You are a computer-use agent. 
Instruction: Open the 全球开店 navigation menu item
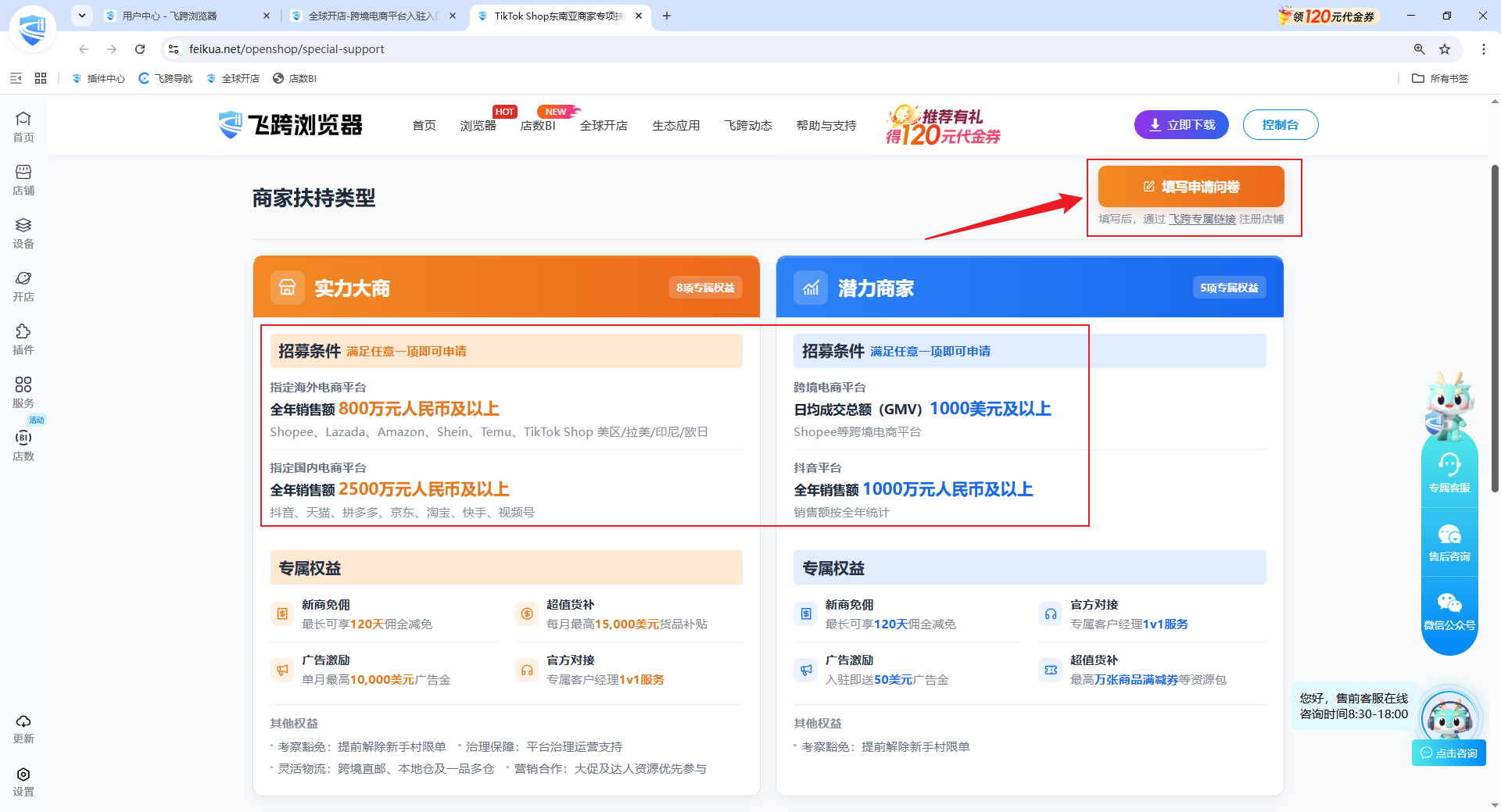604,125
